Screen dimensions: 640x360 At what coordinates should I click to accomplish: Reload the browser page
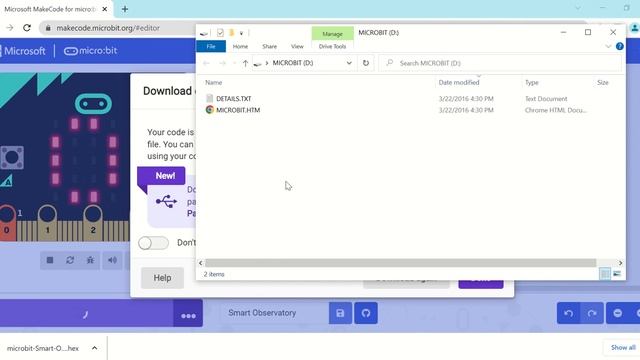(x=27, y=28)
